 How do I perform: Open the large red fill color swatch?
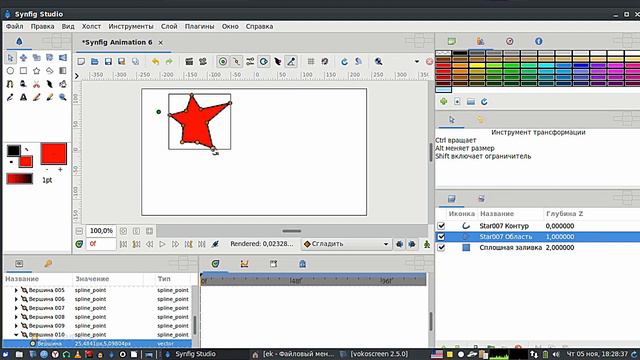click(53, 153)
